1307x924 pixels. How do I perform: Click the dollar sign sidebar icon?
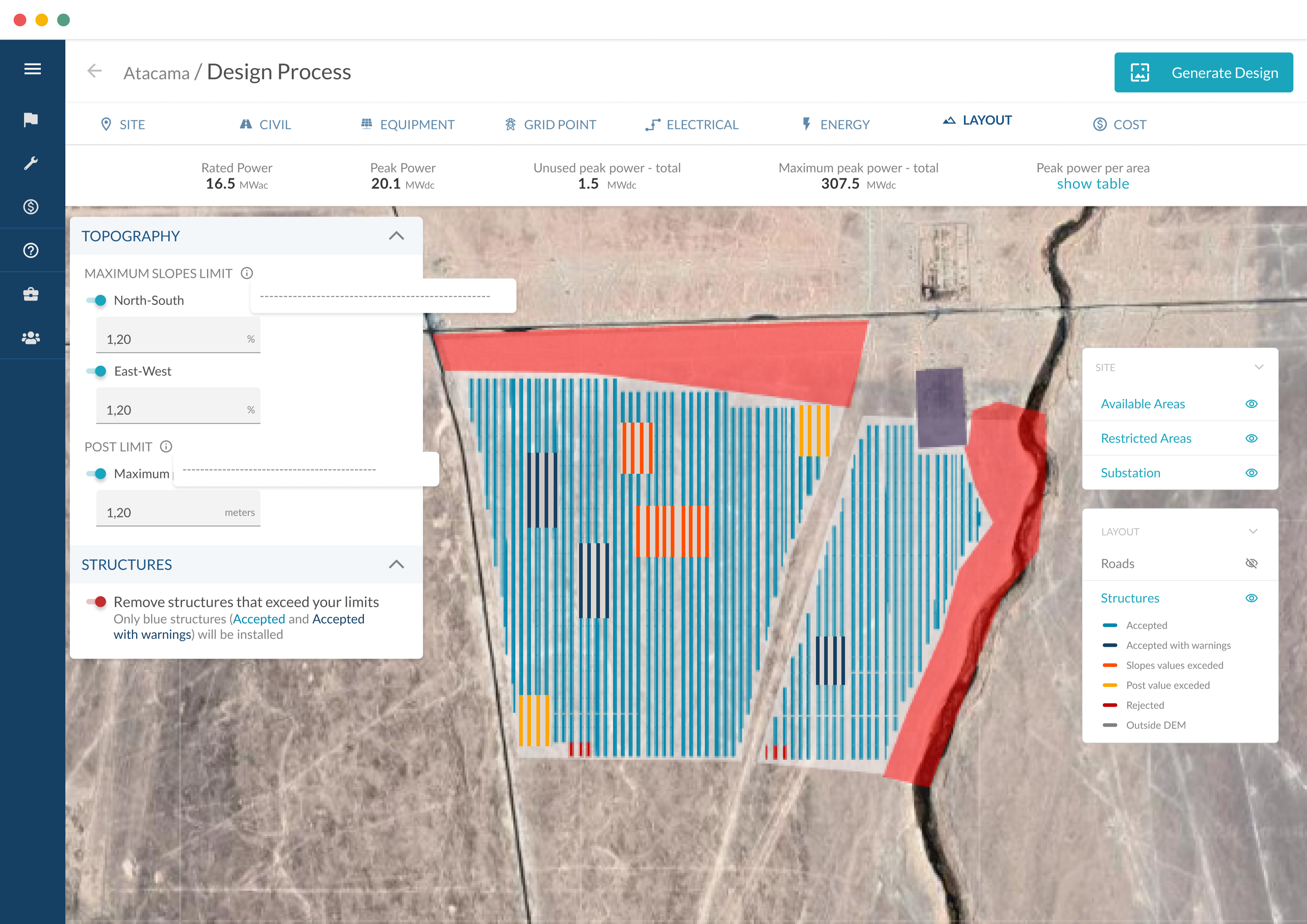click(31, 206)
